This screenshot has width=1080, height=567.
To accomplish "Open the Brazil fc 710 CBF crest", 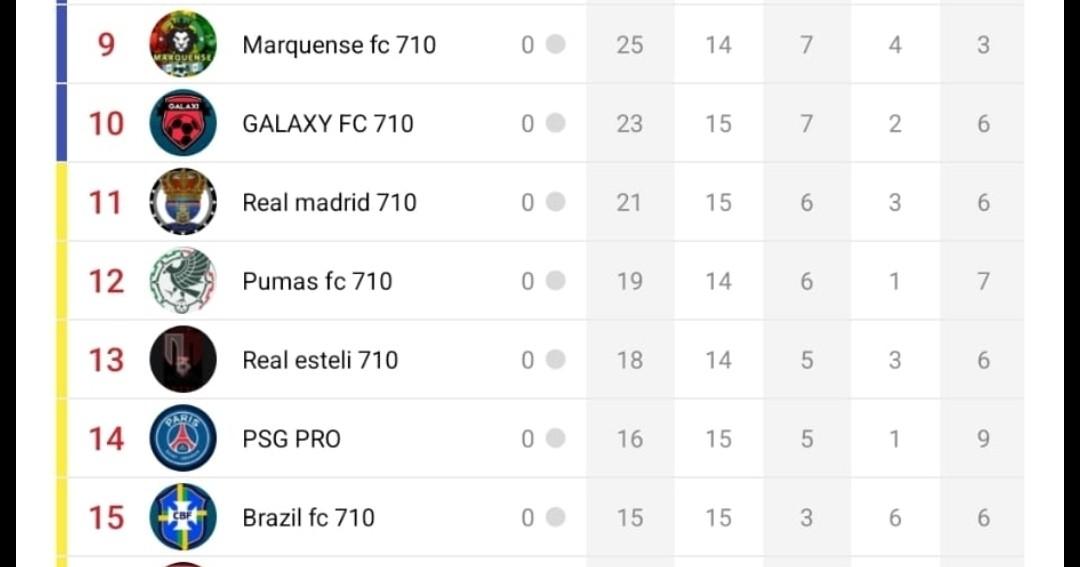I will 183,517.
